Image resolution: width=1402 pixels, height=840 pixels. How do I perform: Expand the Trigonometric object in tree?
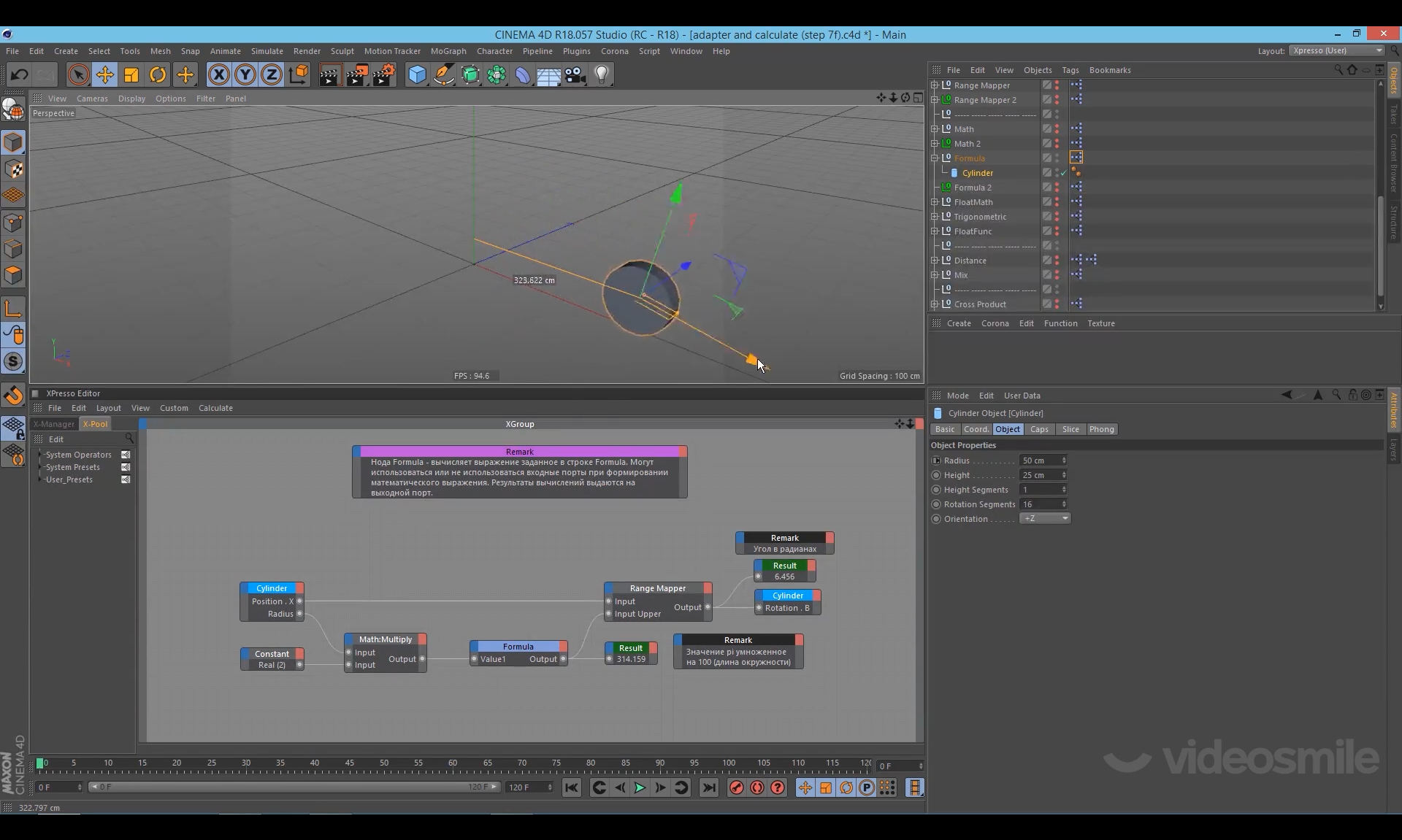pos(935,217)
